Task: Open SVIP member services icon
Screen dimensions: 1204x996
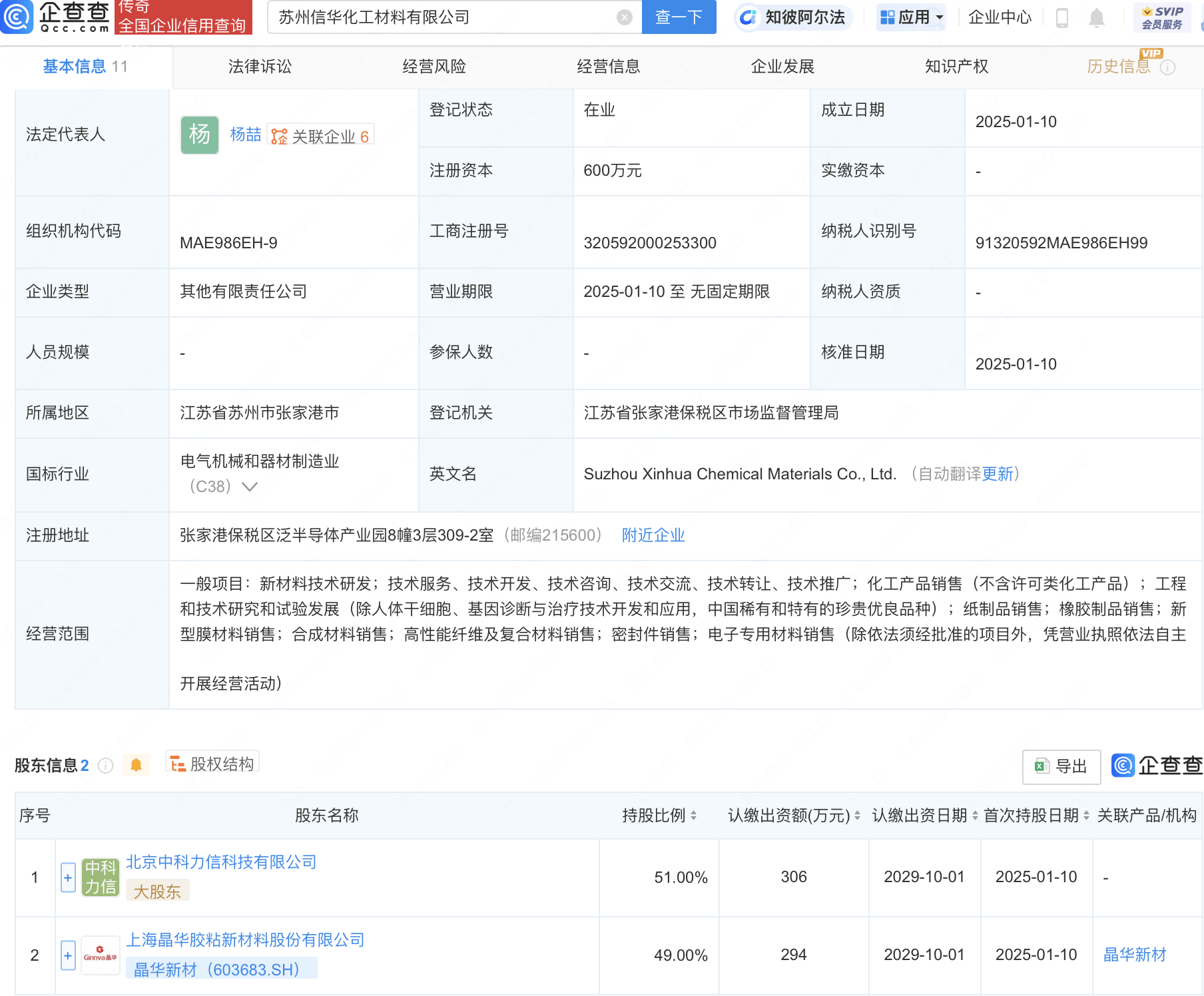Action: 1162,18
